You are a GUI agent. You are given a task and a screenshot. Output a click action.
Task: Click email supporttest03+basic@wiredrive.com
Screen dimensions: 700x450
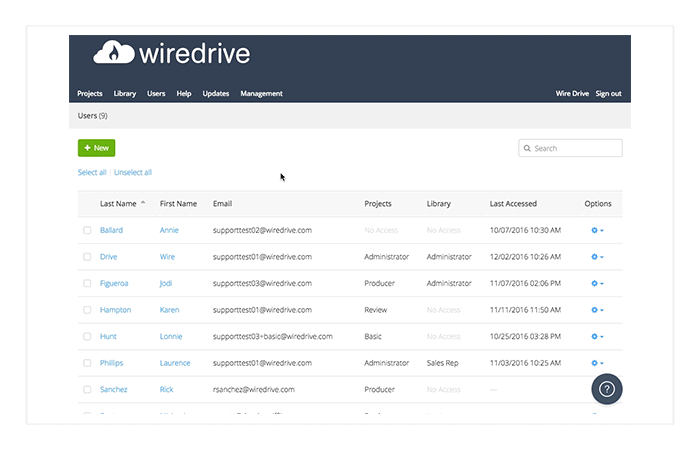click(x=272, y=337)
